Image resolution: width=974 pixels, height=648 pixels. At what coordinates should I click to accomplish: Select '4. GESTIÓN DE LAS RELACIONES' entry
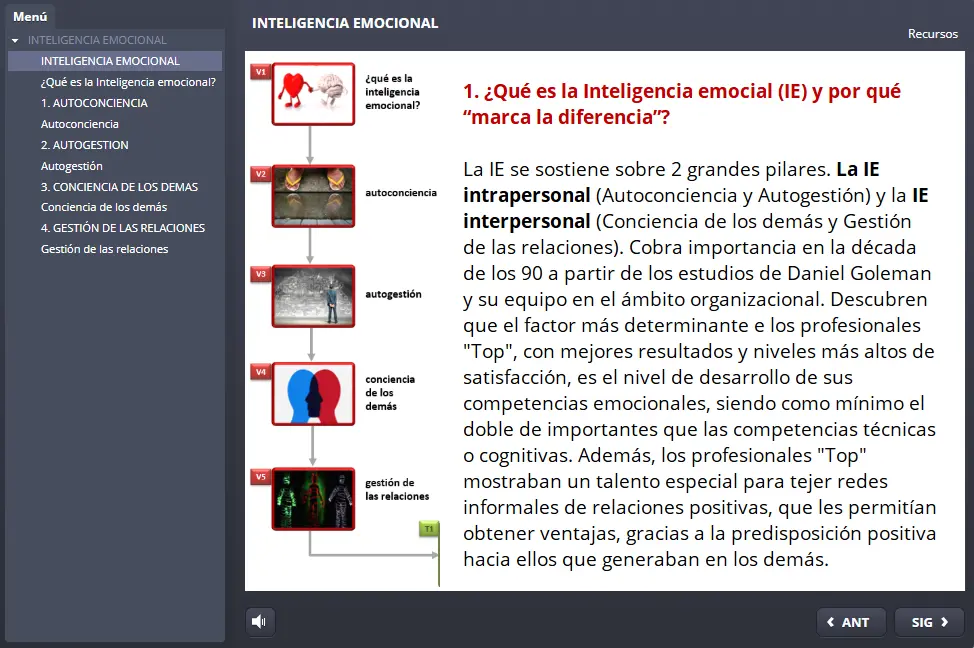coord(123,228)
